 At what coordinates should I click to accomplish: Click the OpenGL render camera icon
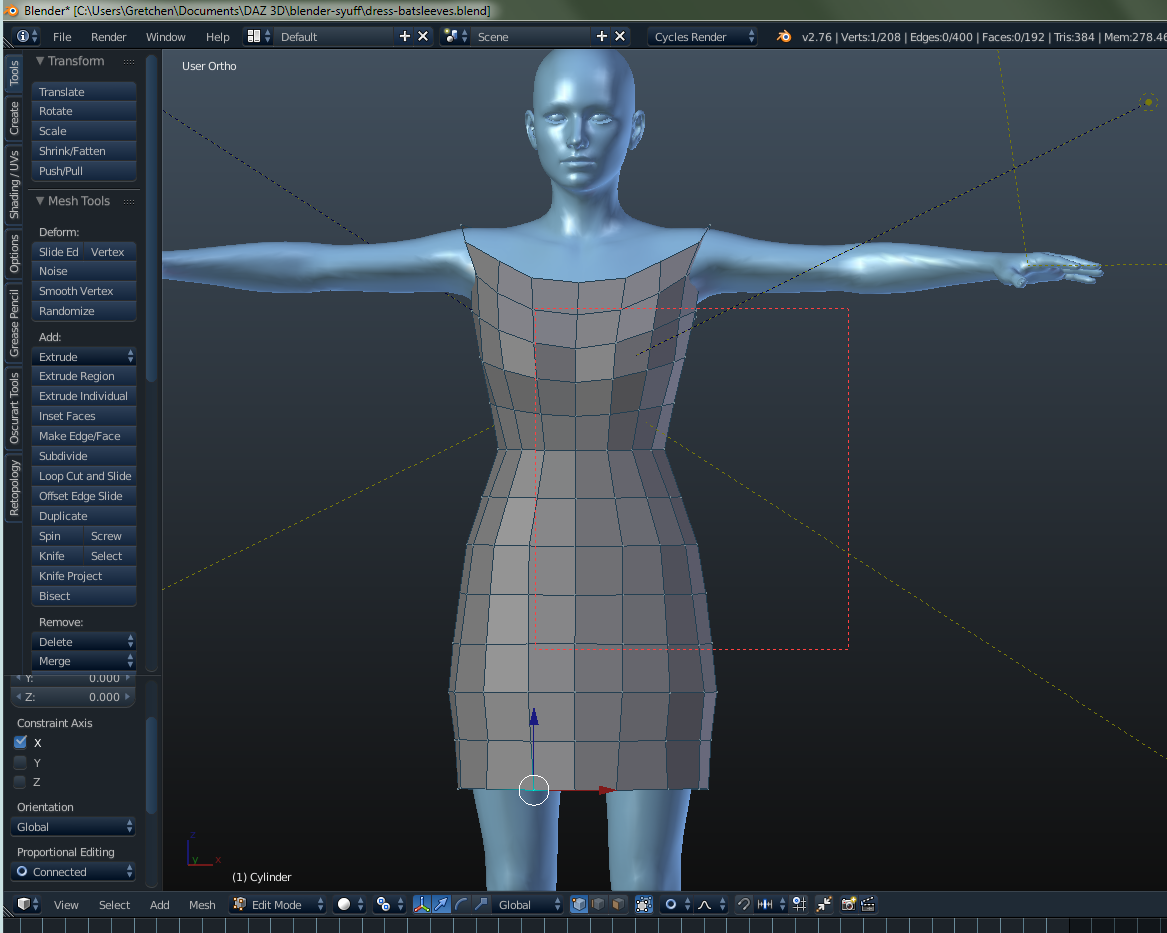(x=848, y=904)
